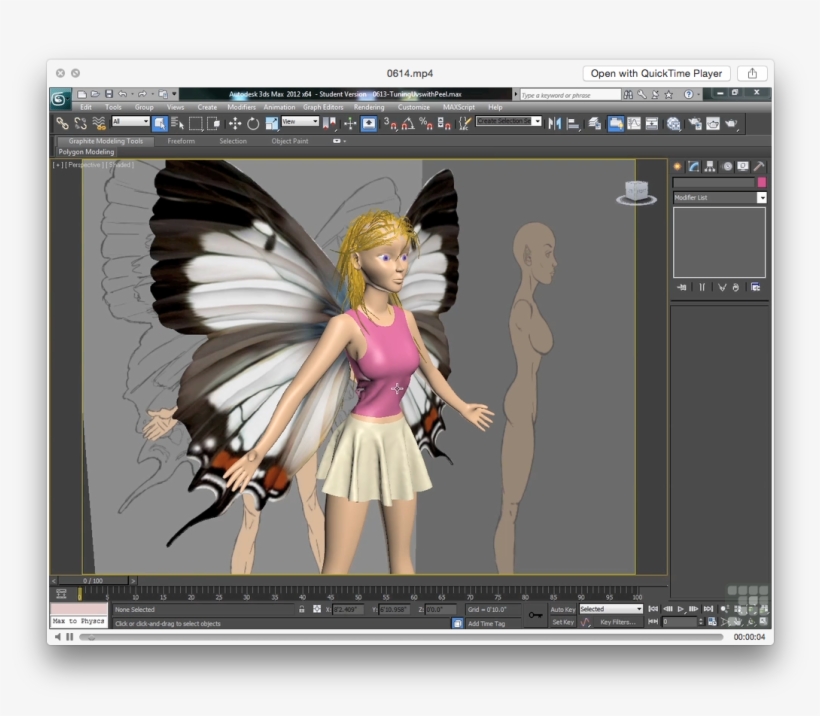Click the object color swatch

coord(763,182)
